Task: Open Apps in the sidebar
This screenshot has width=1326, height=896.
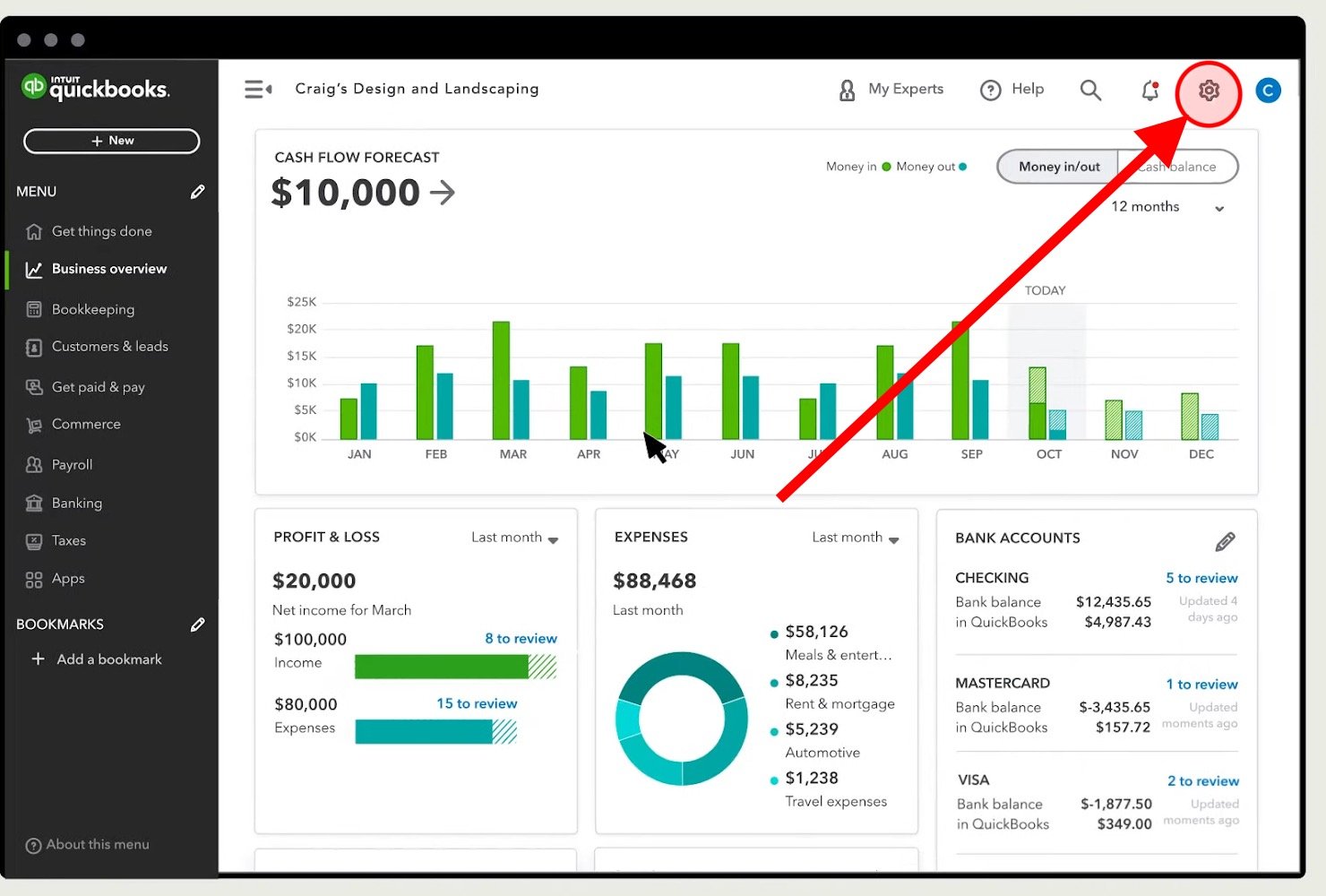Action: (x=67, y=579)
